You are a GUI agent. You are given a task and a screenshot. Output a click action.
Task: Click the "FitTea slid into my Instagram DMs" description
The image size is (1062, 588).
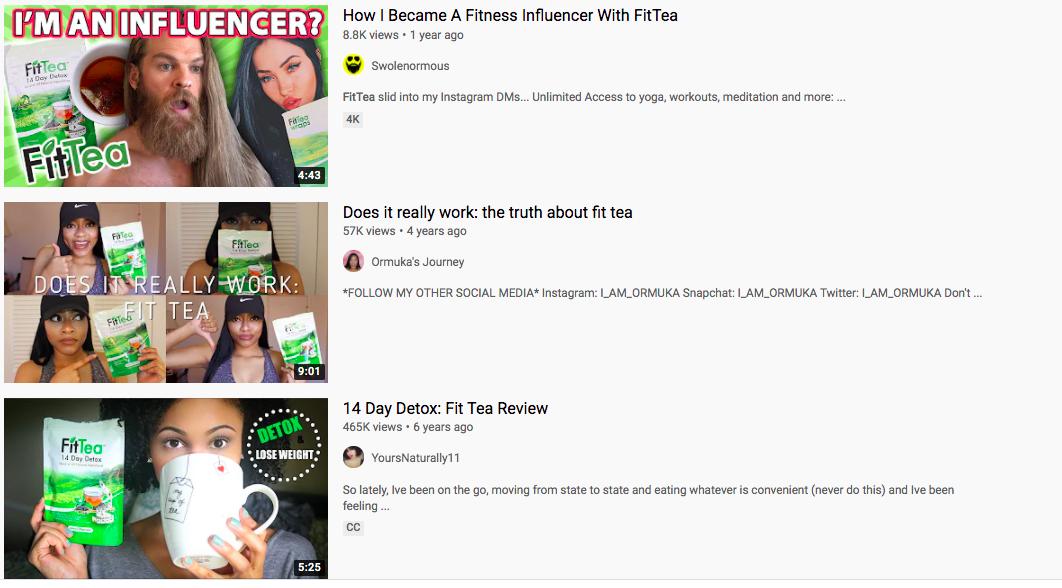594,97
